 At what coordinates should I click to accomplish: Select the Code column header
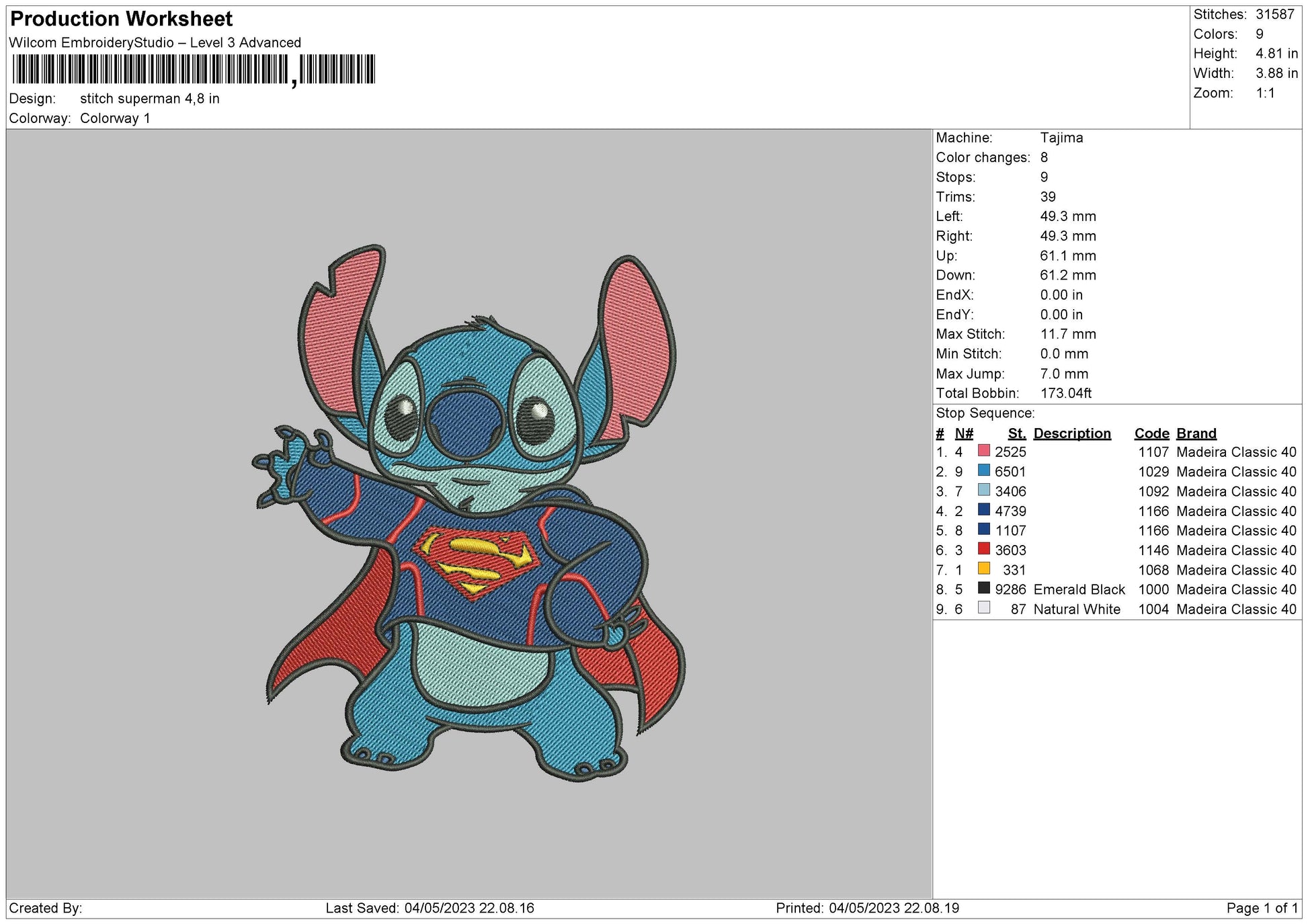(1151, 433)
